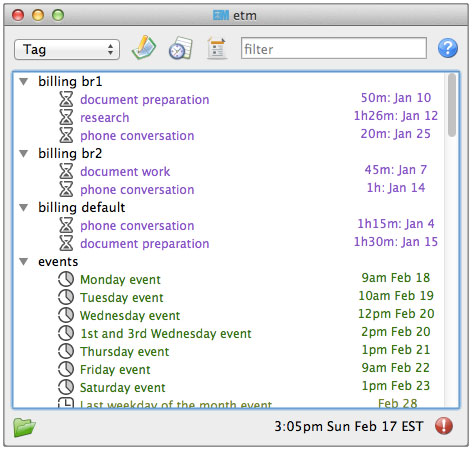
Task: Click hourglass icon of 1h30m document preparation
Action: coord(66,243)
